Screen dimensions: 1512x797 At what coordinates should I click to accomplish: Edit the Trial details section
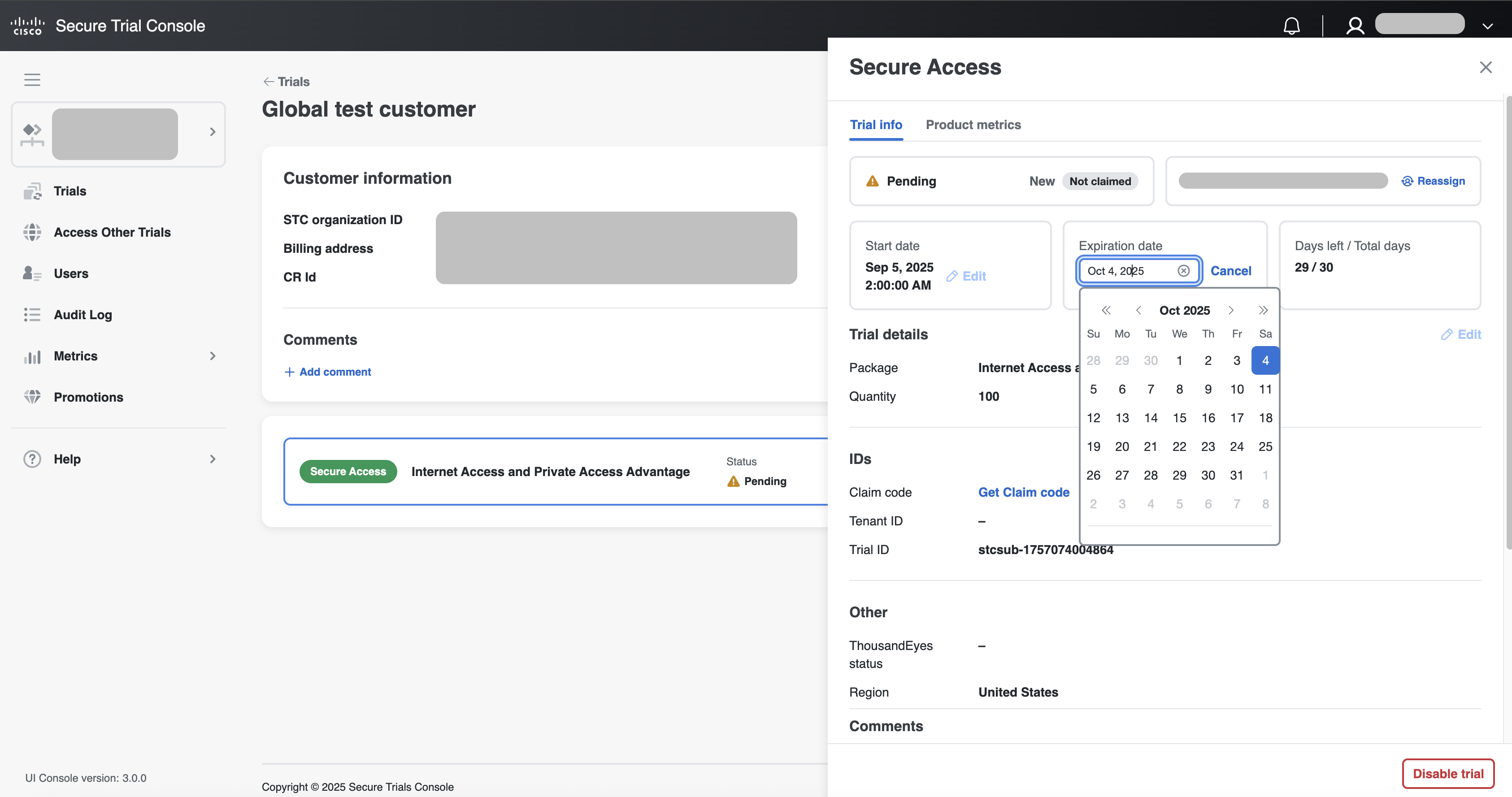click(x=1461, y=334)
